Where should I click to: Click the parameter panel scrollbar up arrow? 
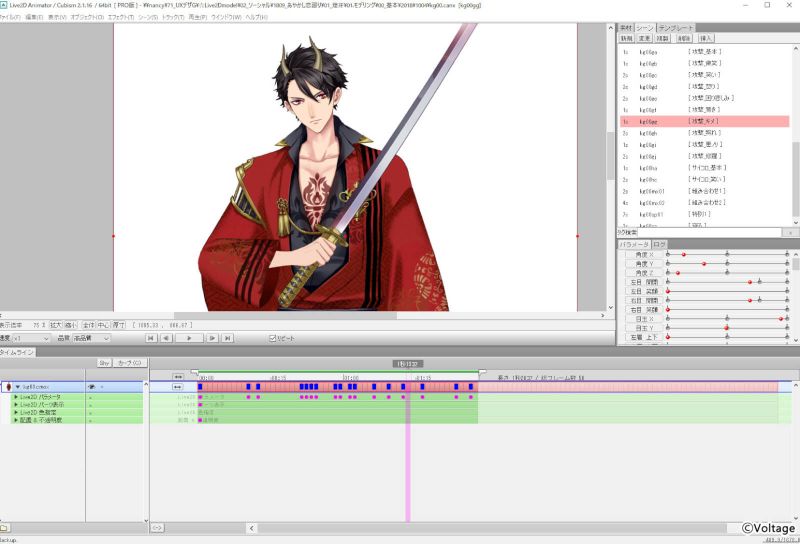(796, 254)
